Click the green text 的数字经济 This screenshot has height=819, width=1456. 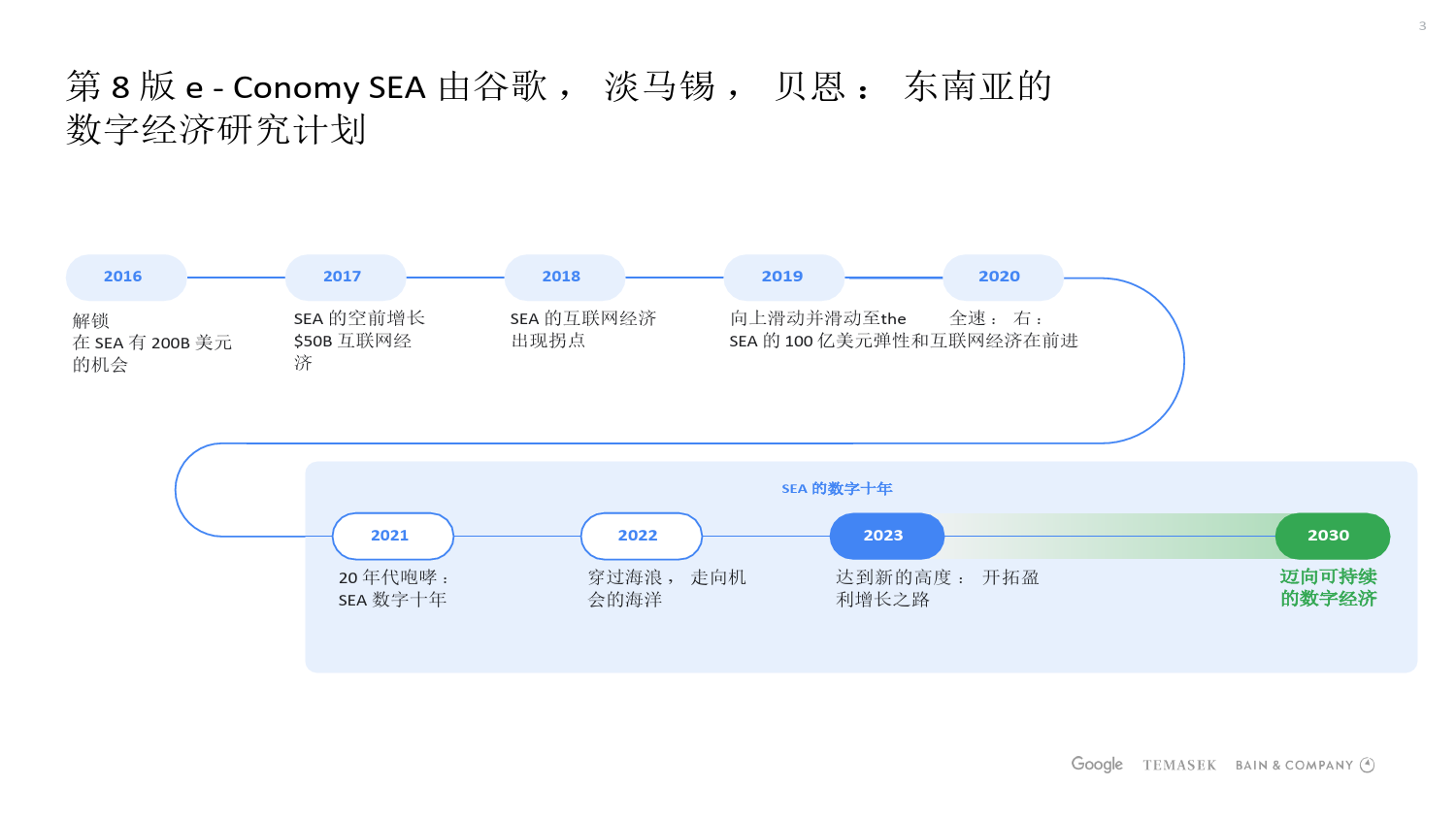(x=1328, y=599)
